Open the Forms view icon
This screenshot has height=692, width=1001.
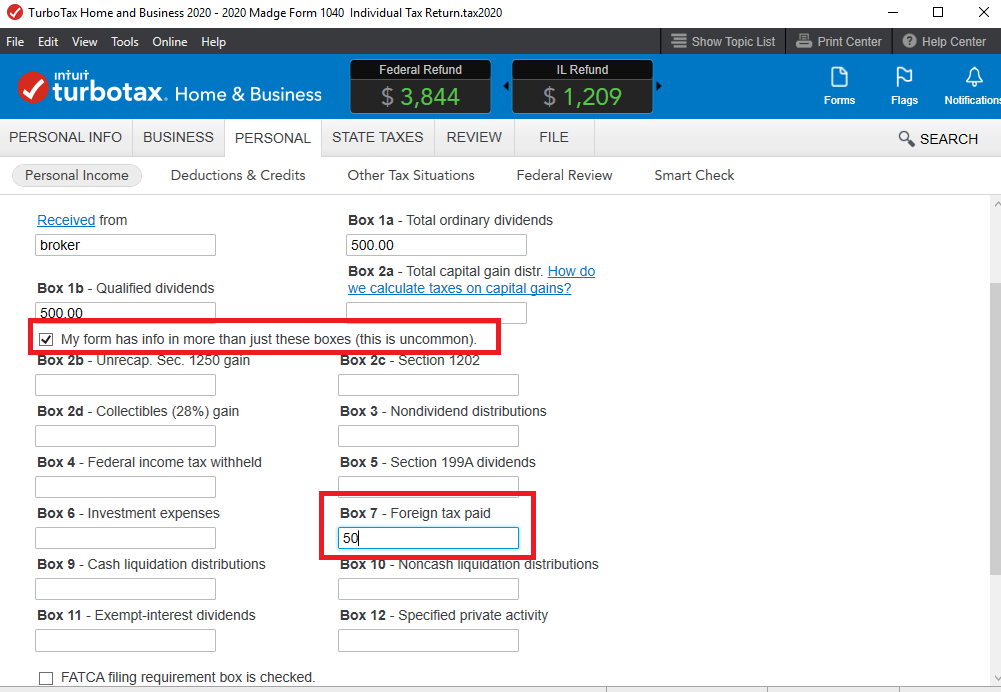click(839, 77)
